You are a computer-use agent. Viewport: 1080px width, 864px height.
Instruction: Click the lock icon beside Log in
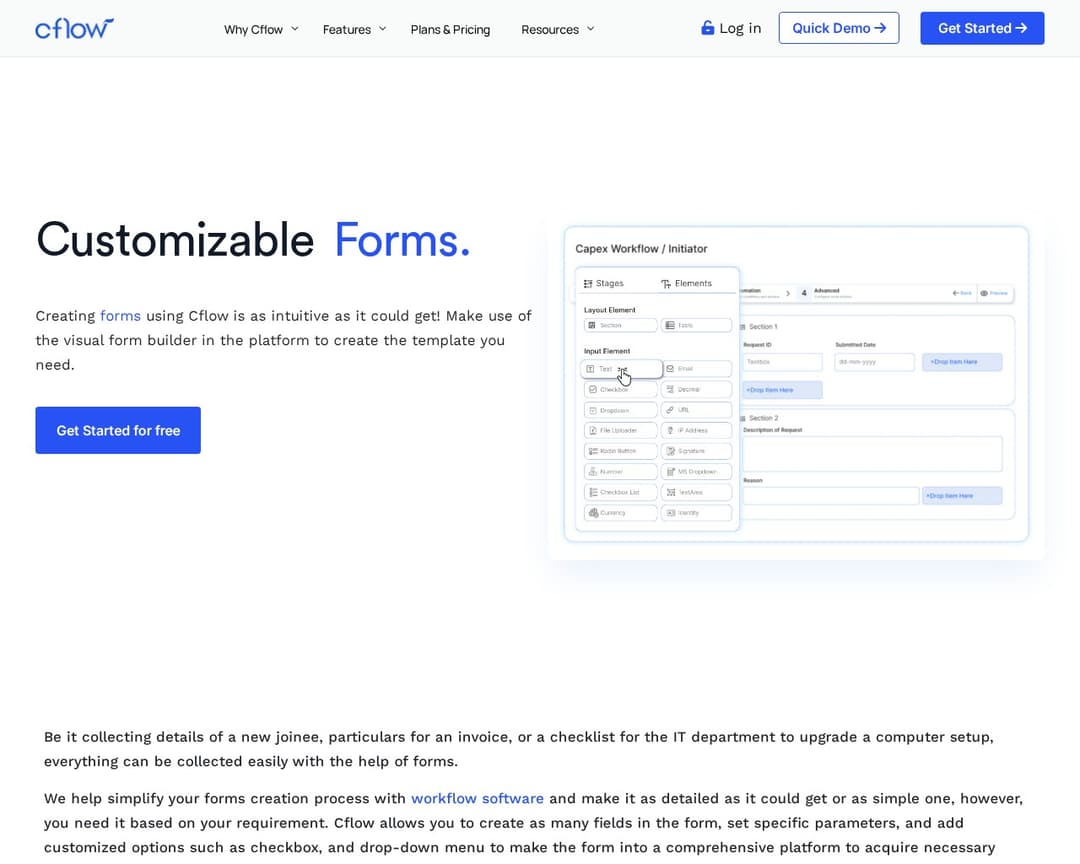tap(707, 28)
